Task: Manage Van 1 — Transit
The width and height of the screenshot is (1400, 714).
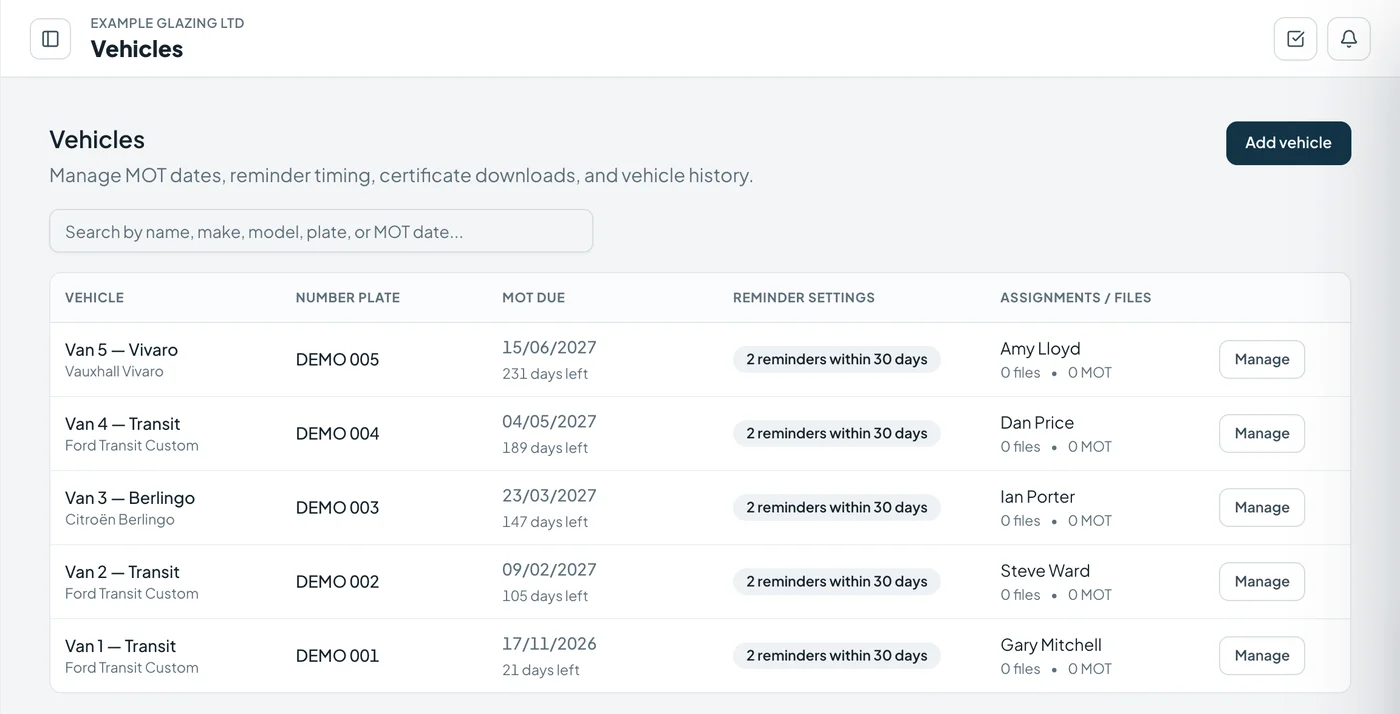Action: coord(1261,655)
